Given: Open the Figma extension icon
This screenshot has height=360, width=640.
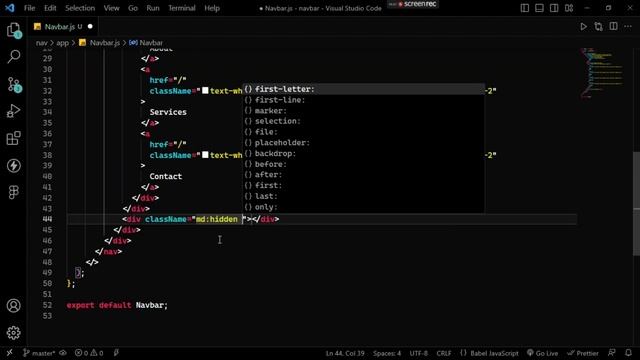Looking at the screenshot, I should coord(13,192).
